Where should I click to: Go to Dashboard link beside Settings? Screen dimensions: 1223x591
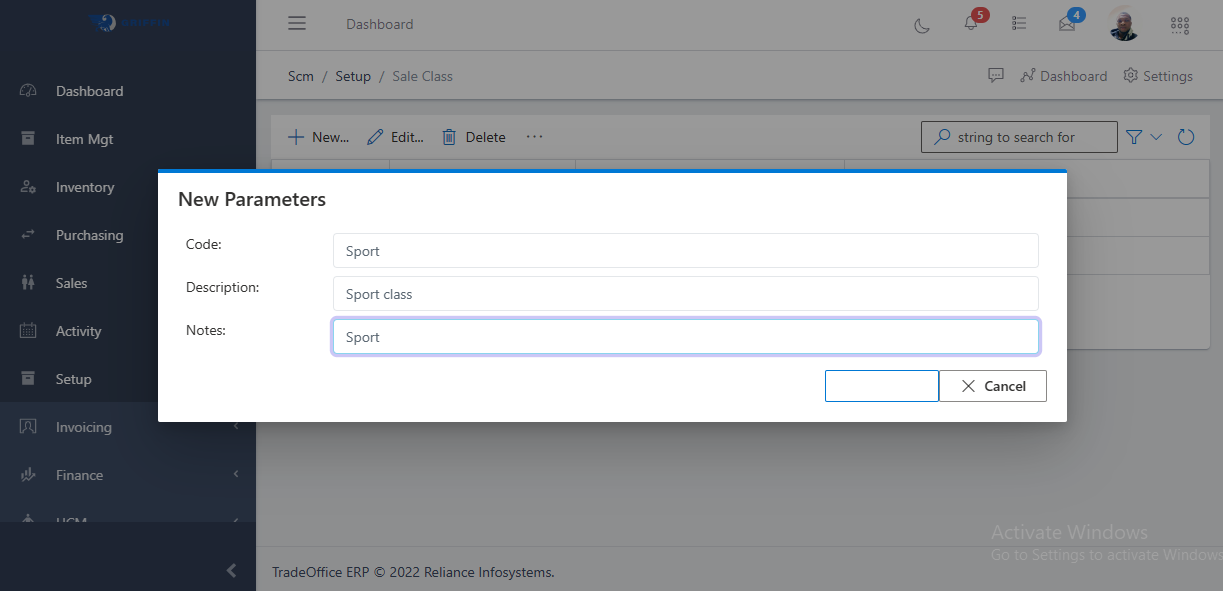1063,76
